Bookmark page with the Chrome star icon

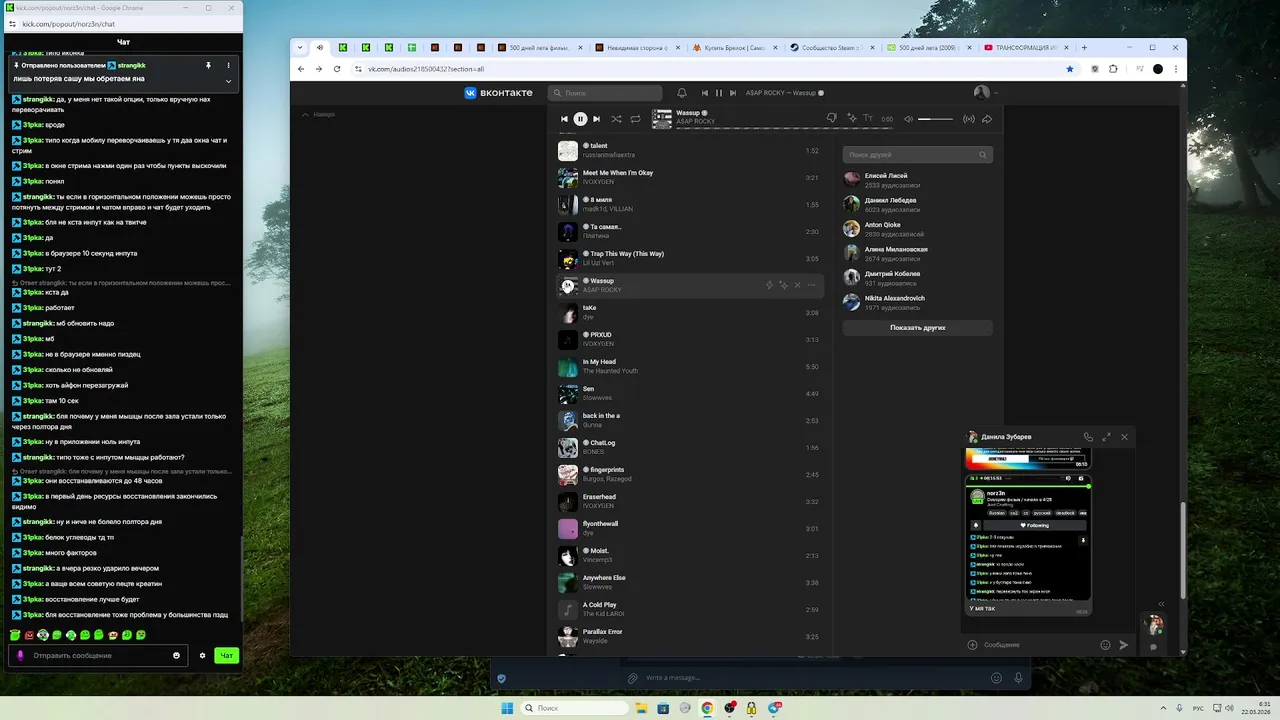point(1069,69)
